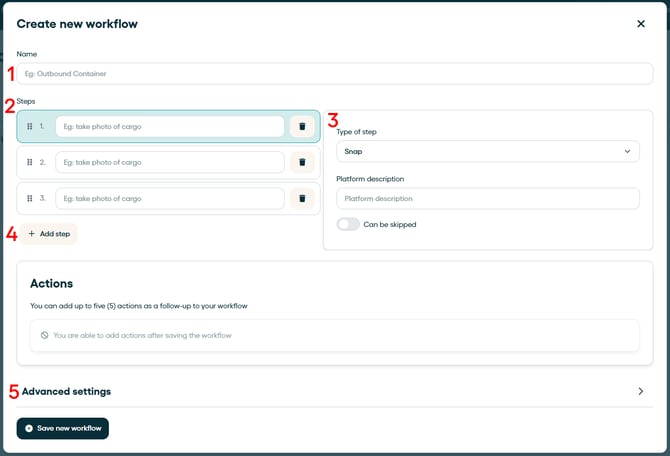The width and height of the screenshot is (670, 456).
Task: Click the drag handle of step 3
Action: pos(30,198)
